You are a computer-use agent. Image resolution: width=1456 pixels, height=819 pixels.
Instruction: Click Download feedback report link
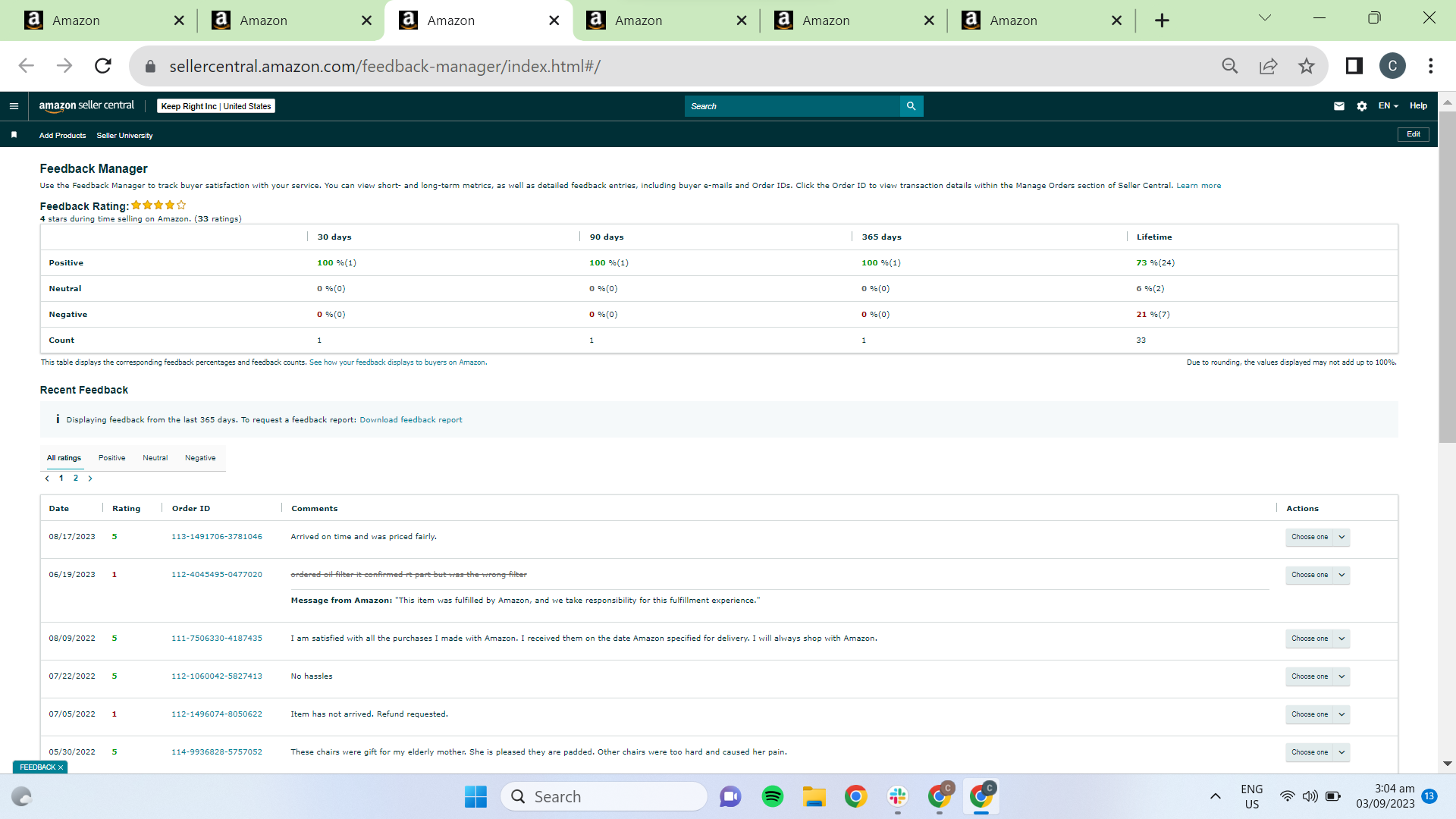(411, 420)
